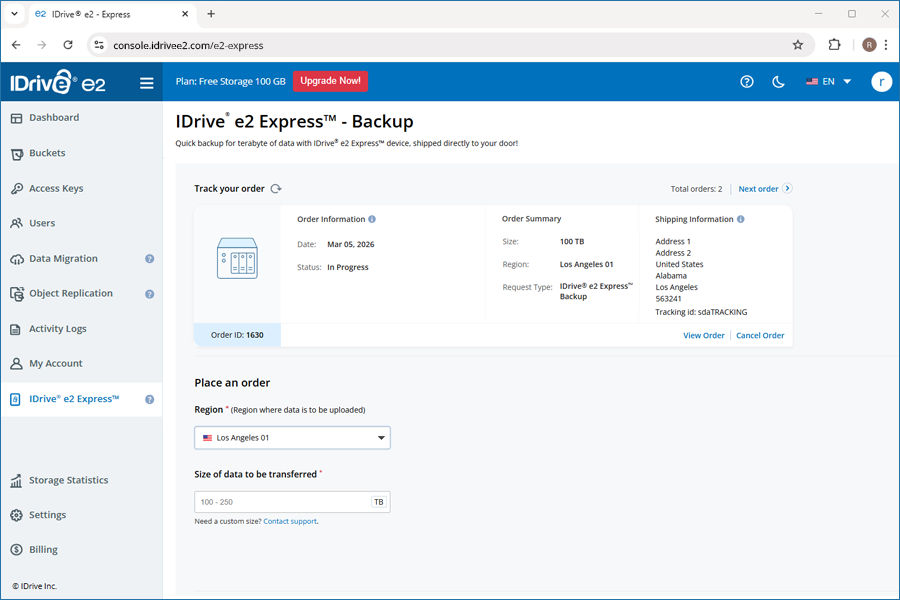Viewport: 900px width, 600px height.
Task: Open a new browser tab
Action: [211, 14]
